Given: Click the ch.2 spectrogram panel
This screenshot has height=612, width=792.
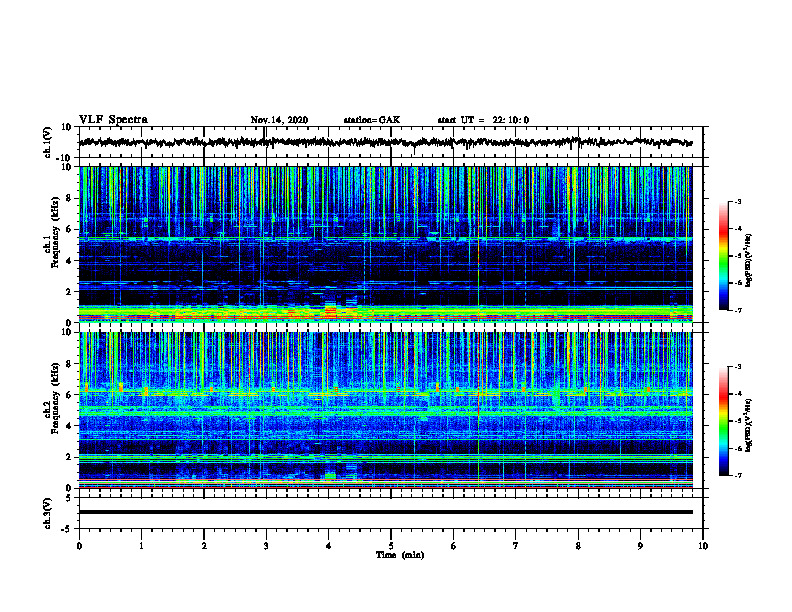Looking at the screenshot, I should (385, 410).
